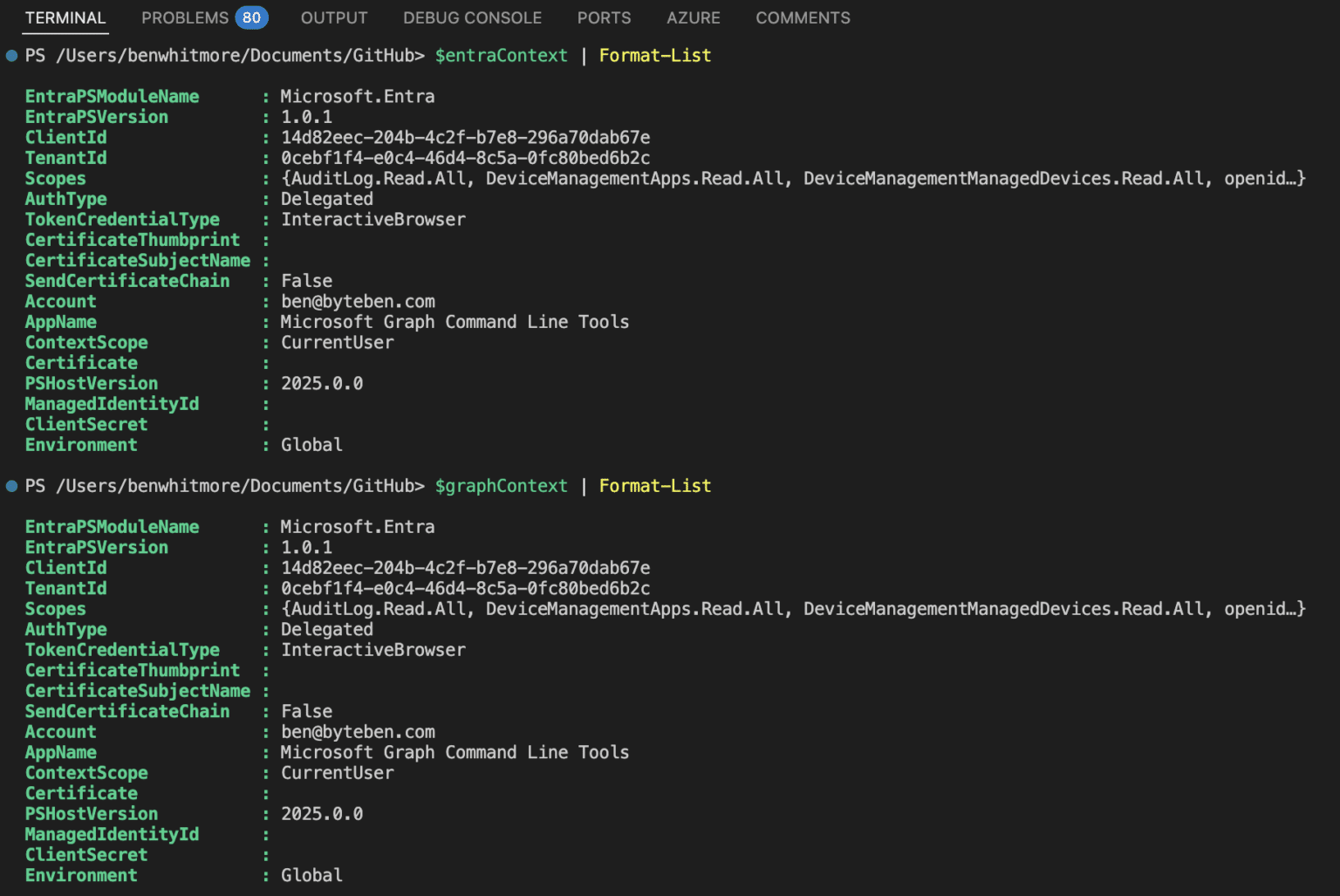Viewport: 1340px width, 896px height.
Task: Click the ClientId value in first output
Action: tap(465, 137)
